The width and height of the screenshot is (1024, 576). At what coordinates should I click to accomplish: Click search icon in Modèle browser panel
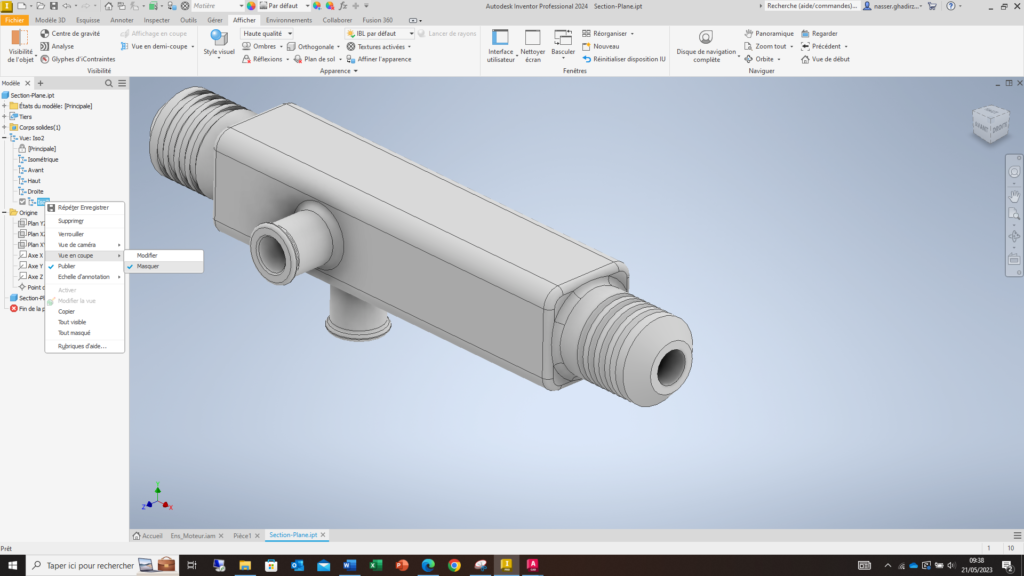tap(108, 83)
